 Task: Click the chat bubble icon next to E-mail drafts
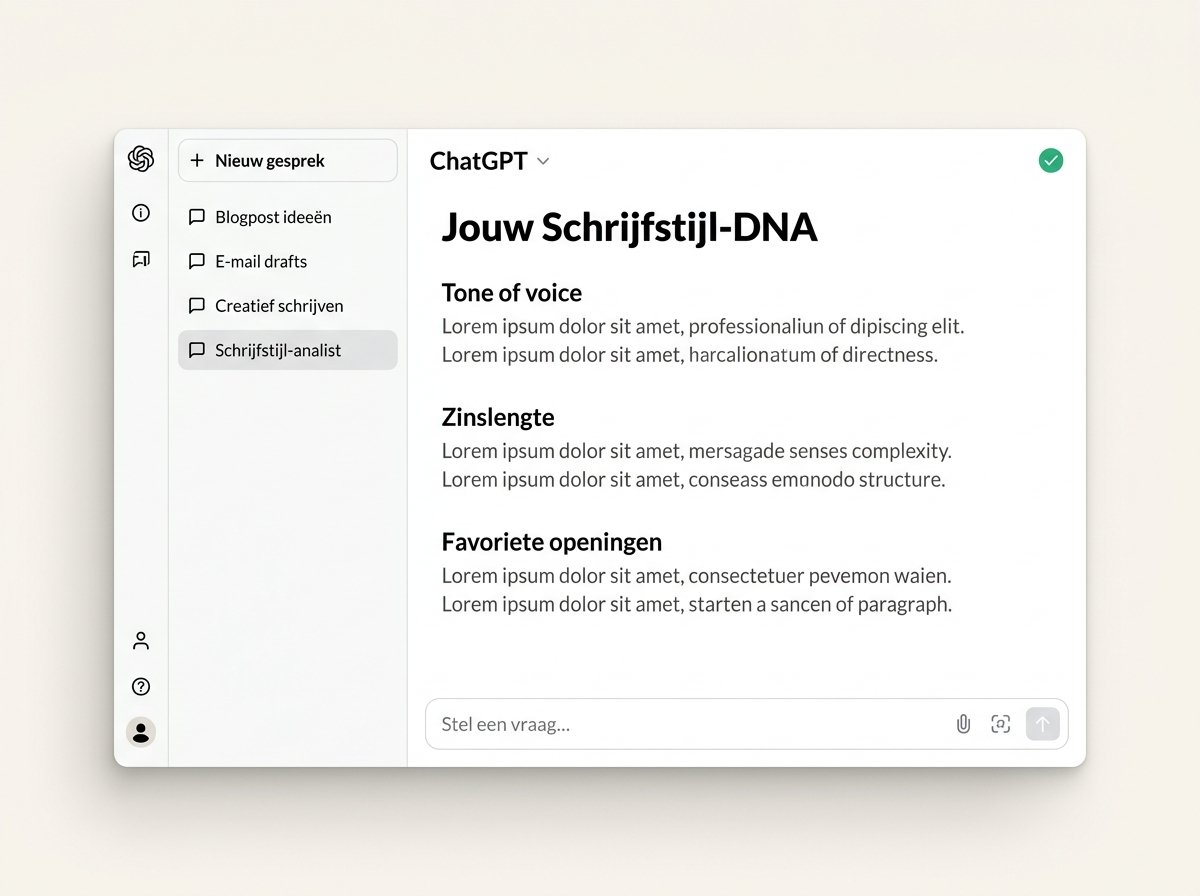coord(197,261)
